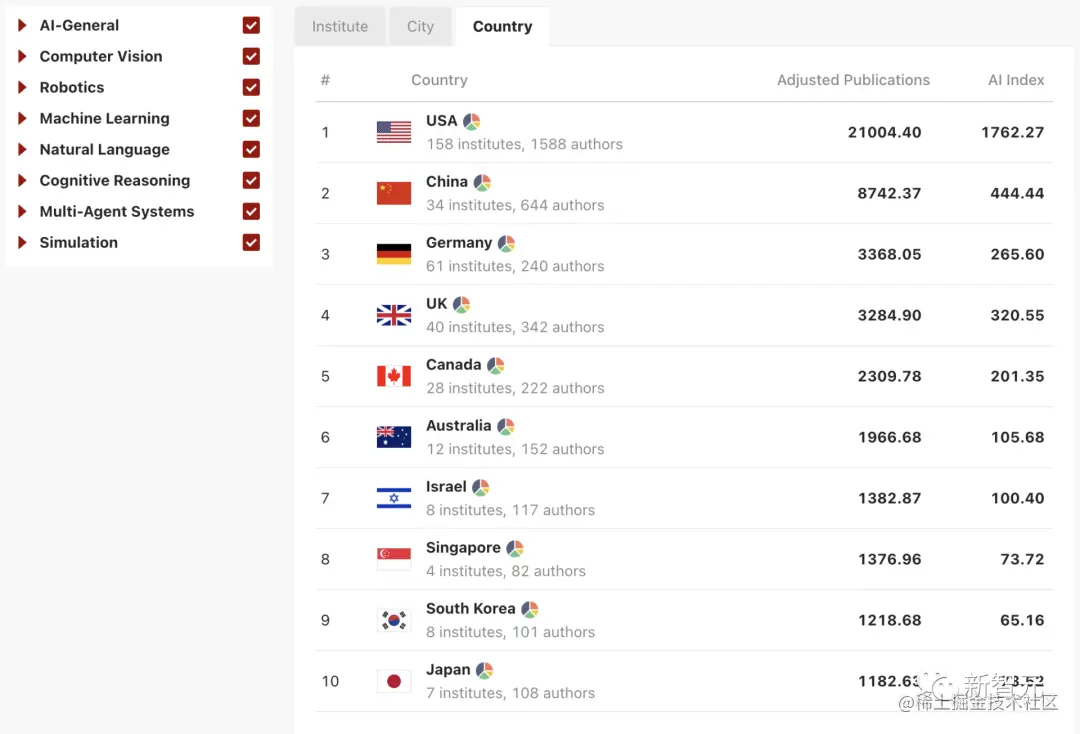Click the pie chart icon next to Canada
The height and width of the screenshot is (734, 1080).
tap(496, 366)
